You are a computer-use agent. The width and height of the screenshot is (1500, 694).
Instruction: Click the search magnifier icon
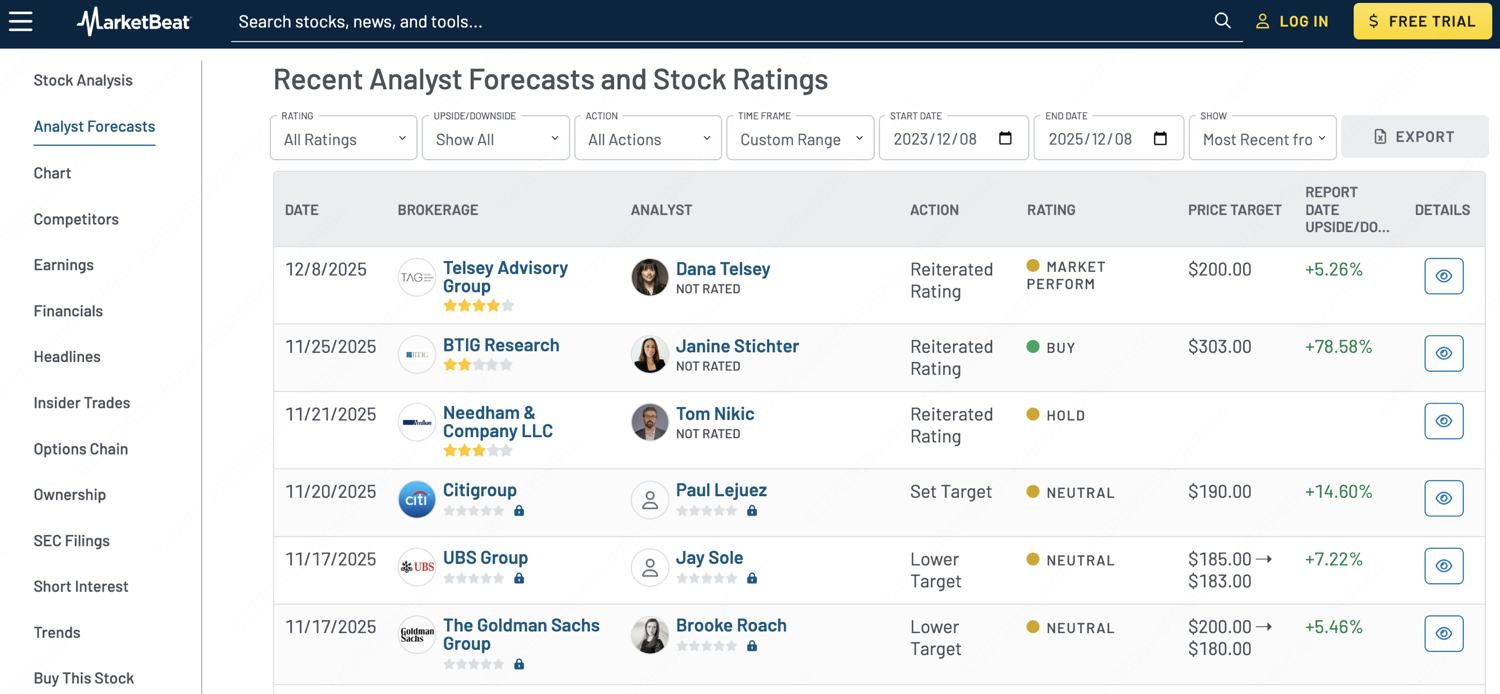pyautogui.click(x=1222, y=21)
